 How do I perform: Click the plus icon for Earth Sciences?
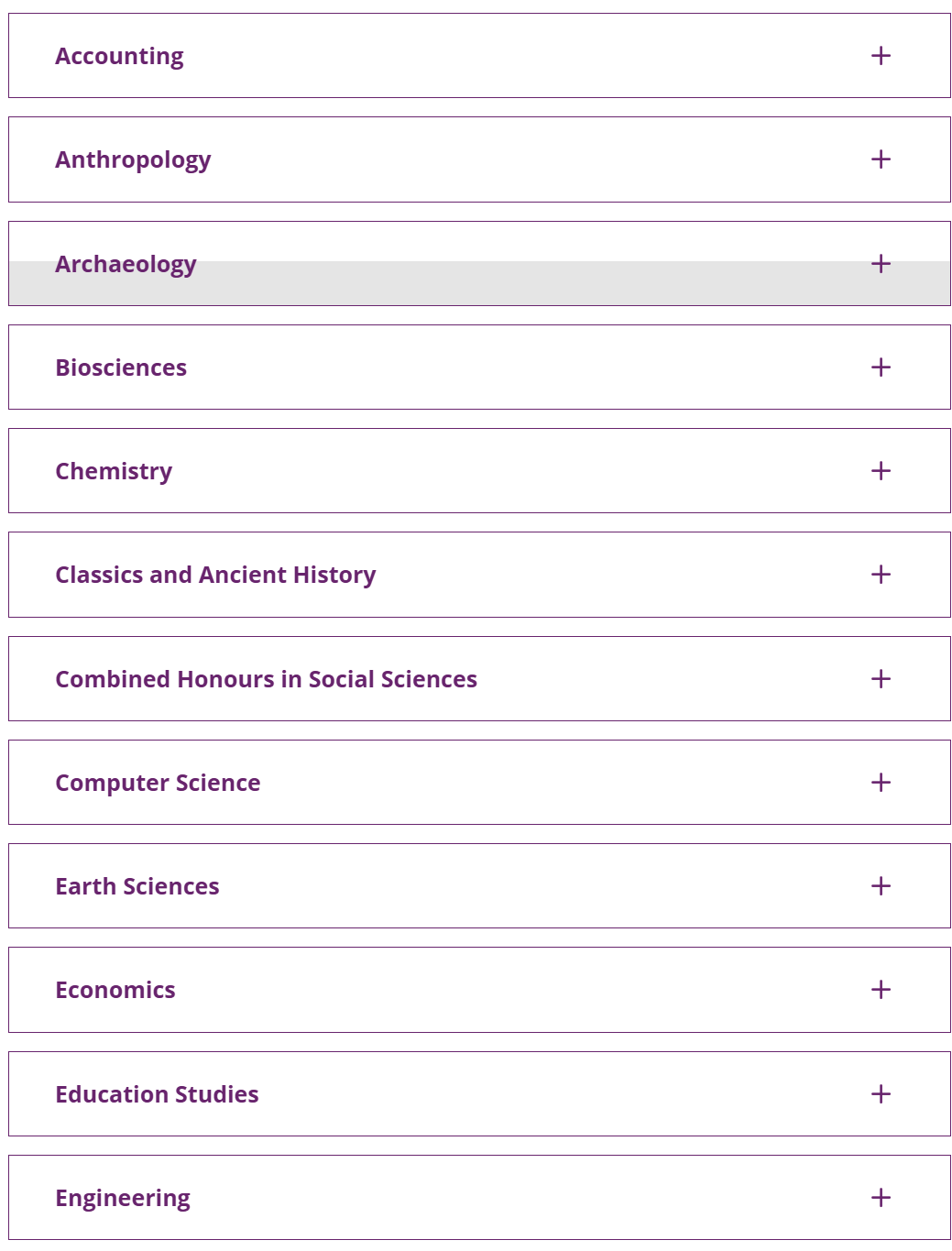(x=881, y=886)
